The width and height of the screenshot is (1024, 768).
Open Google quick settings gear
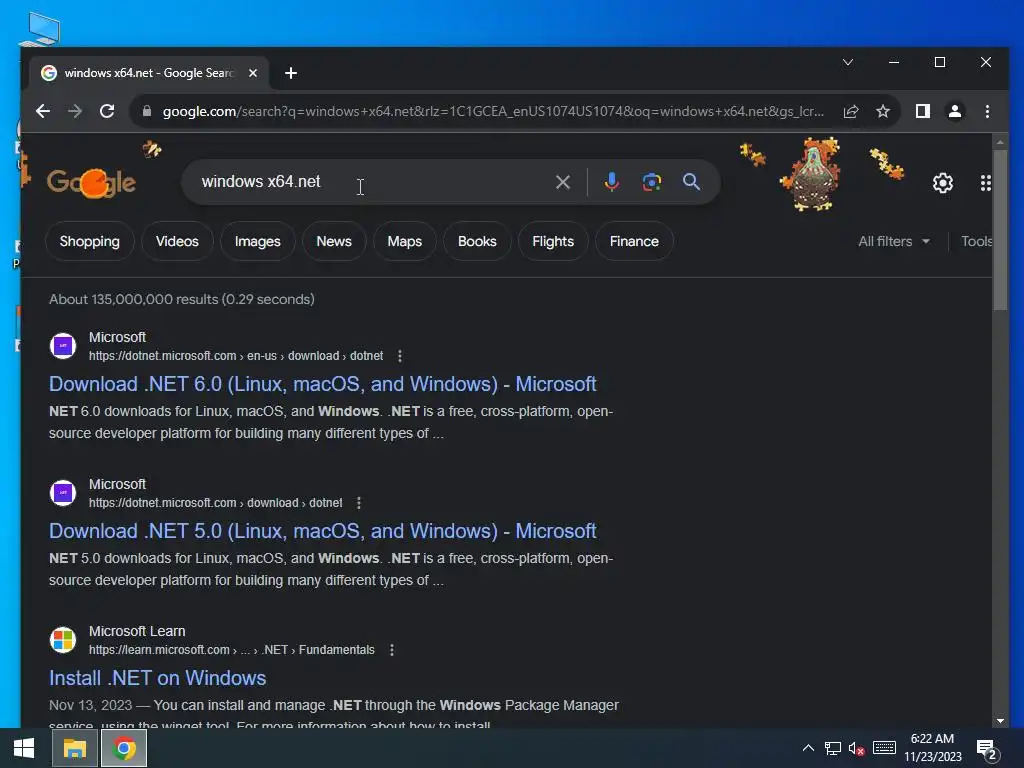942,183
